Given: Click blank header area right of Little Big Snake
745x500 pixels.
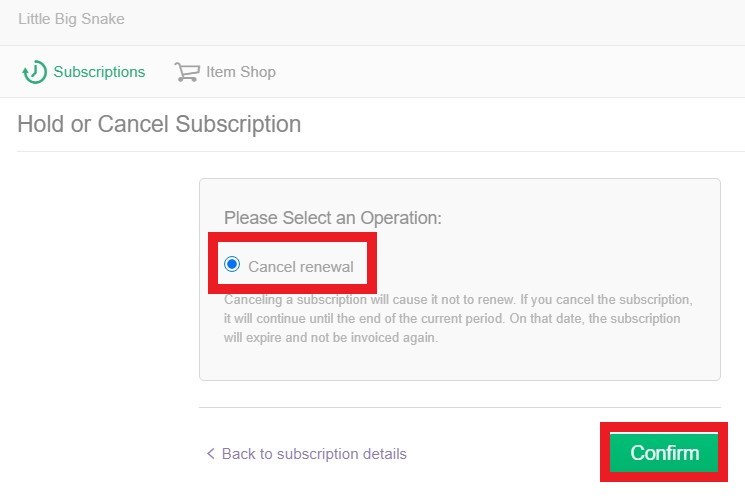Looking at the screenshot, I should [x=450, y=20].
